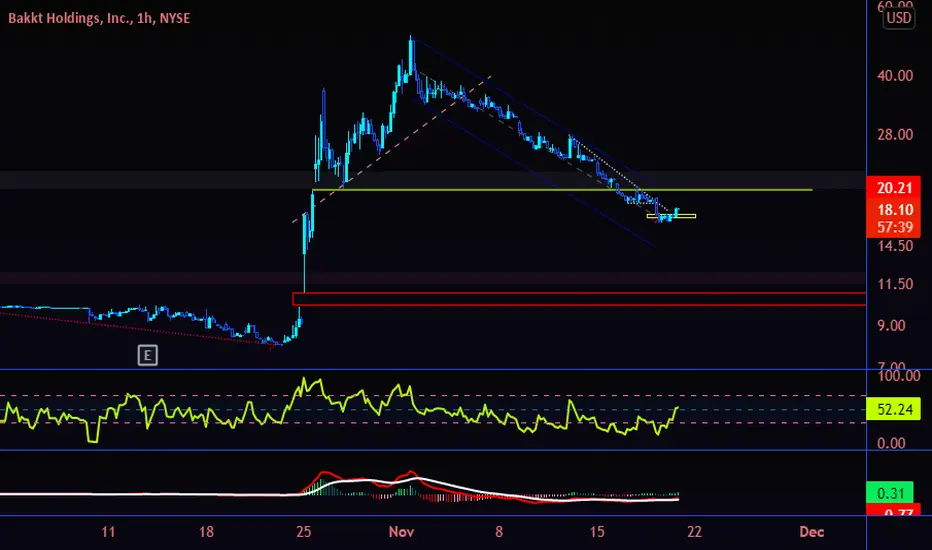This screenshot has height=550, width=932.
Task: Click the 15 date axis label
Action: [x=597, y=532]
